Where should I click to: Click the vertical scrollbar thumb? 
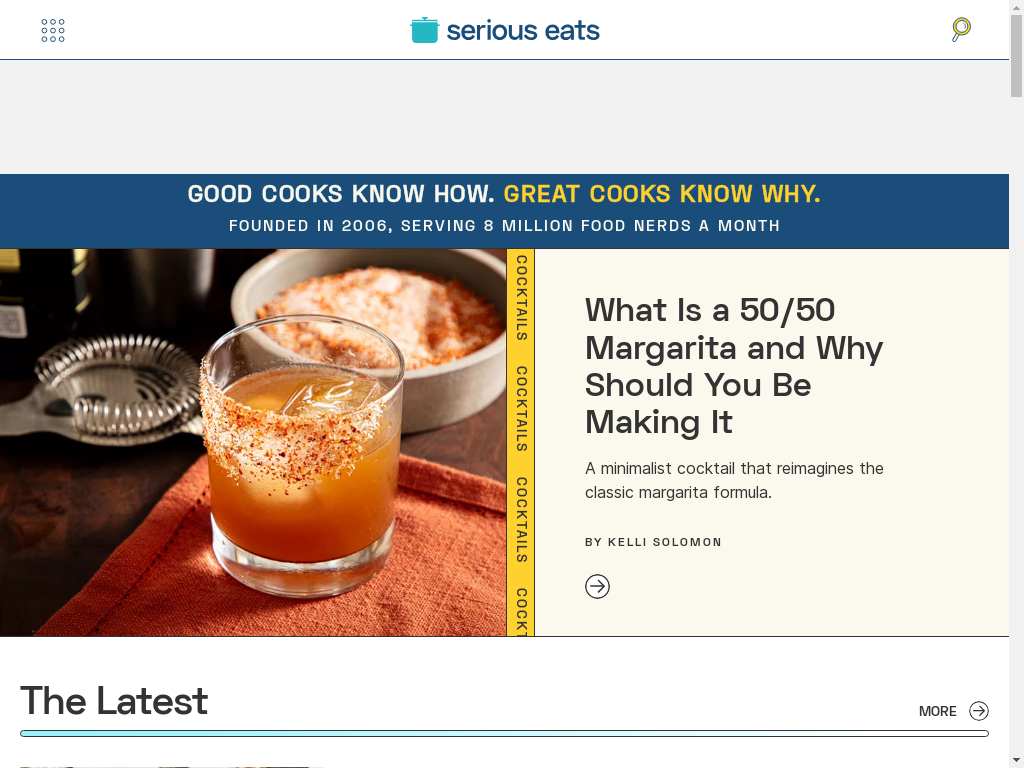1016,55
